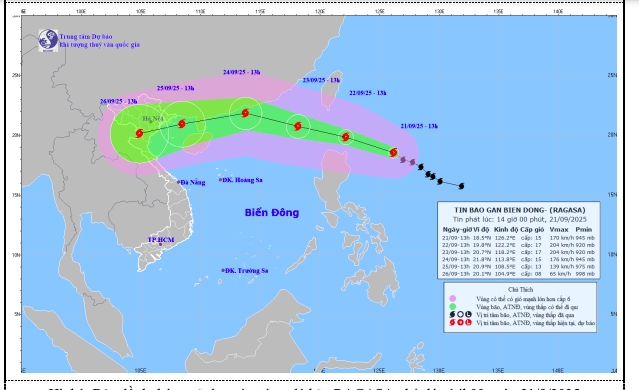Click the red storm symbol in the legend
This screenshot has height=390, width=639.
(x=452, y=322)
